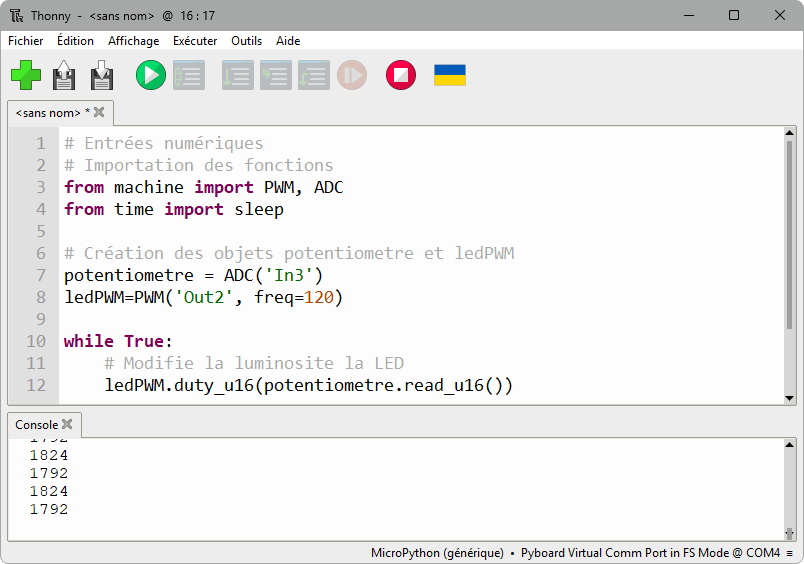The image size is (804, 564).
Task: Close the <sans nom> editor tab
Action: (99, 112)
